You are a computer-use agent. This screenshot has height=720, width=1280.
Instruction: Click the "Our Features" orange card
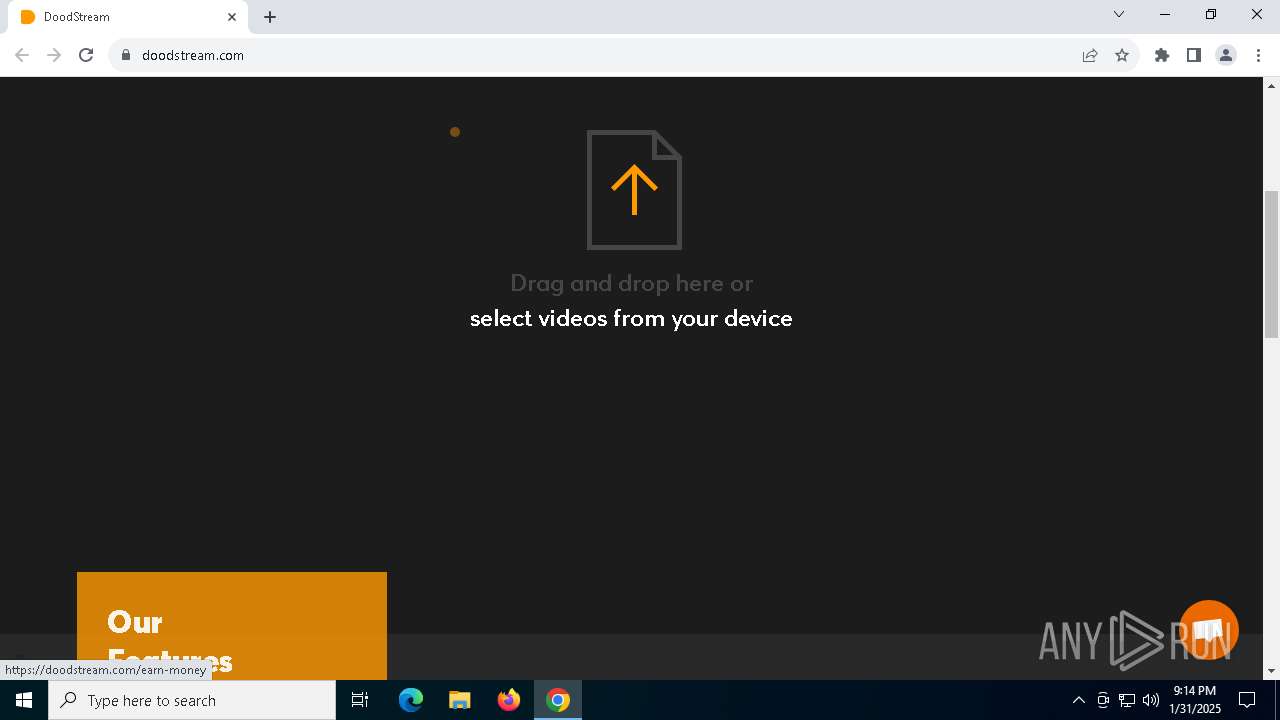point(232,626)
